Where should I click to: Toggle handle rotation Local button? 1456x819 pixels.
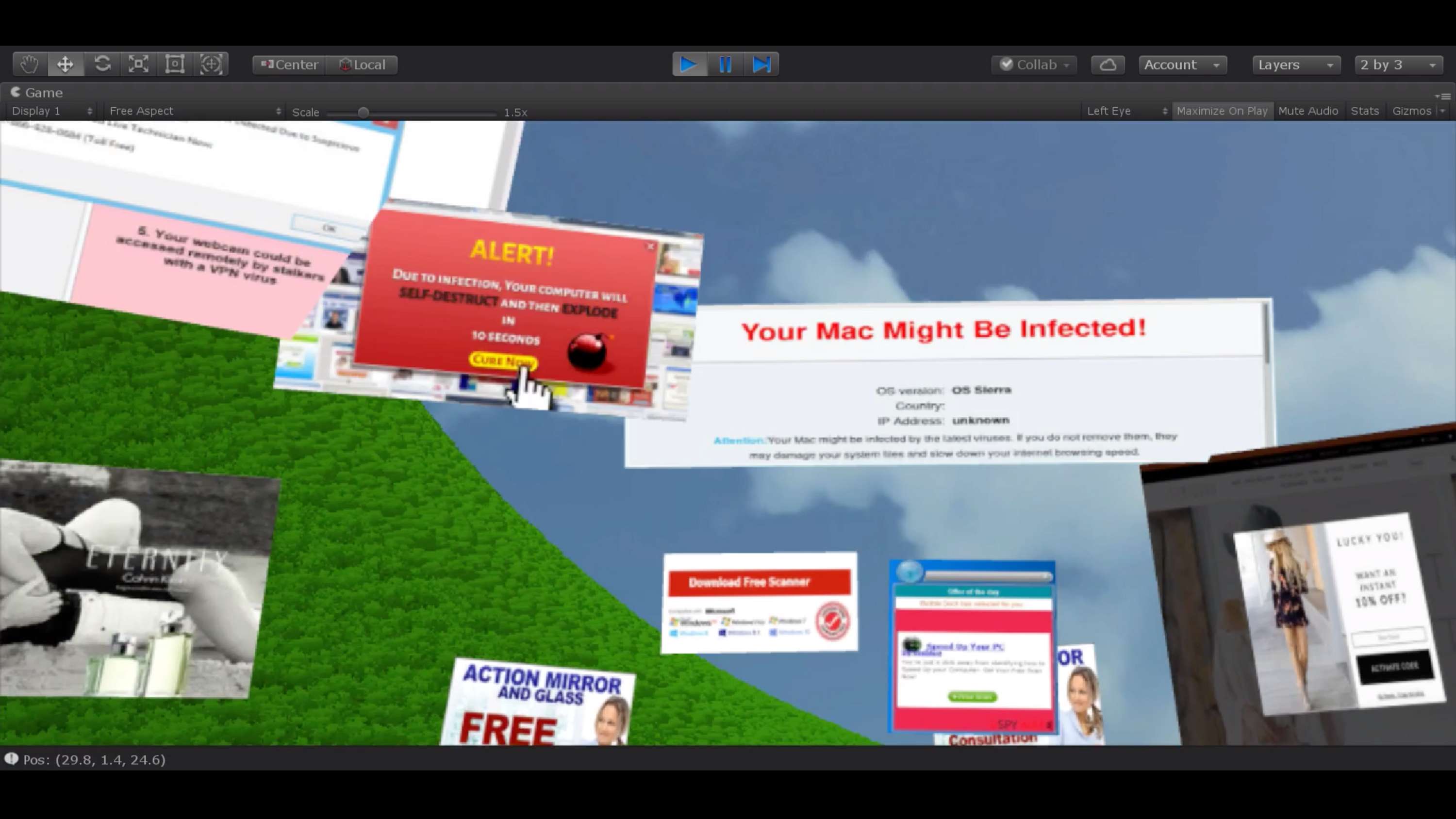[x=363, y=65]
